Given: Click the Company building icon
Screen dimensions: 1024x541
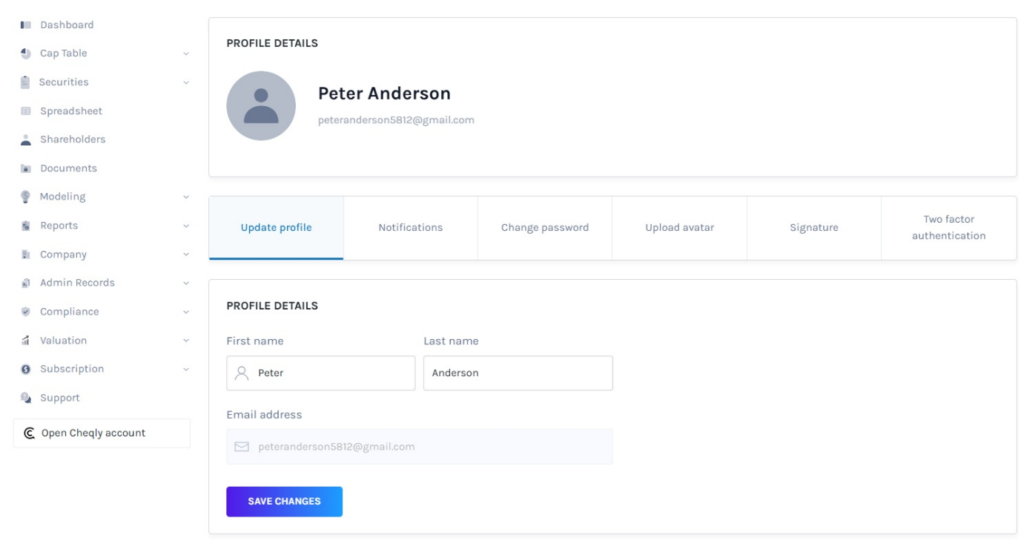Looking at the screenshot, I should coord(25,254).
